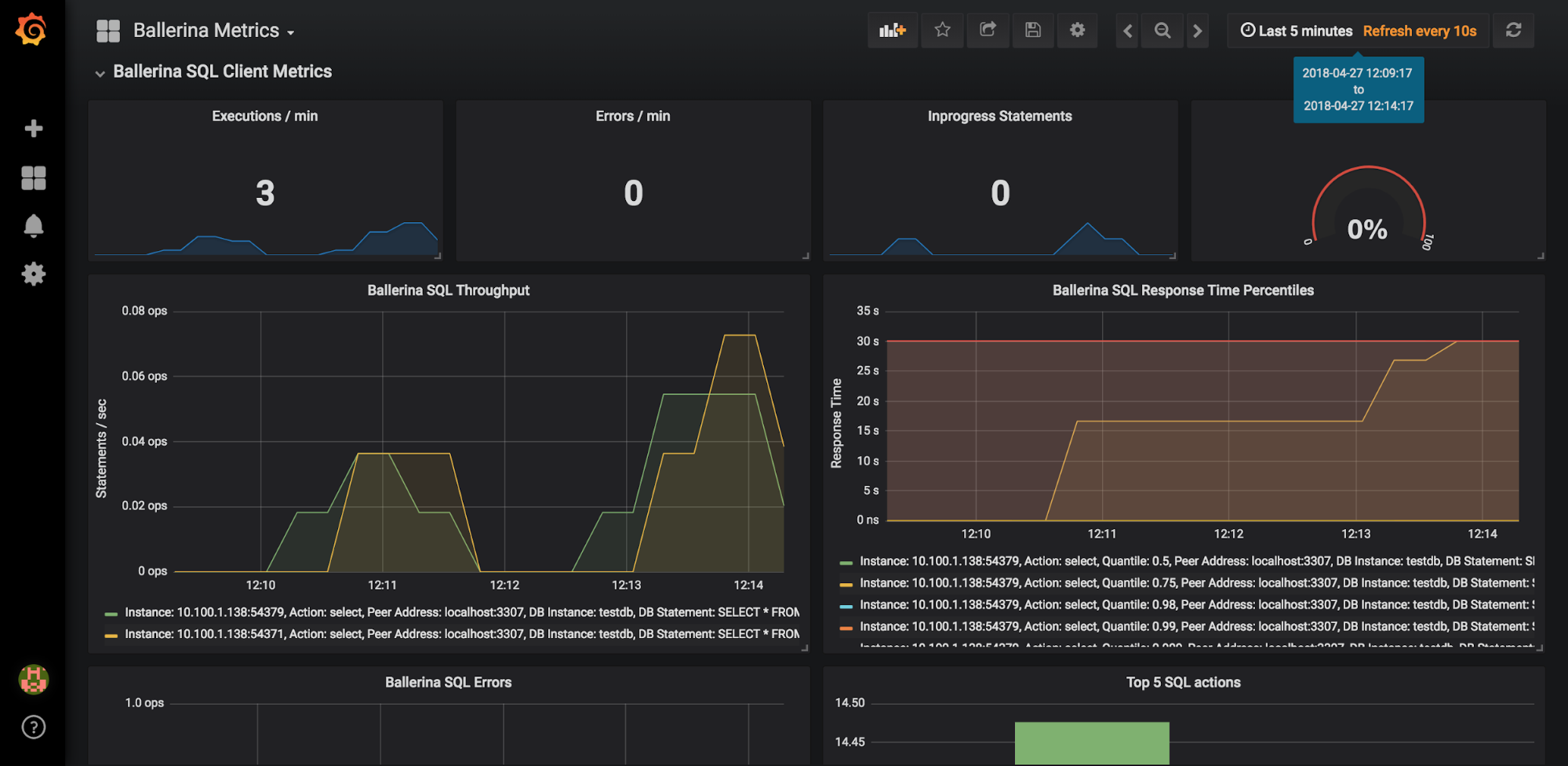Refresh the dashboard now

click(1513, 31)
